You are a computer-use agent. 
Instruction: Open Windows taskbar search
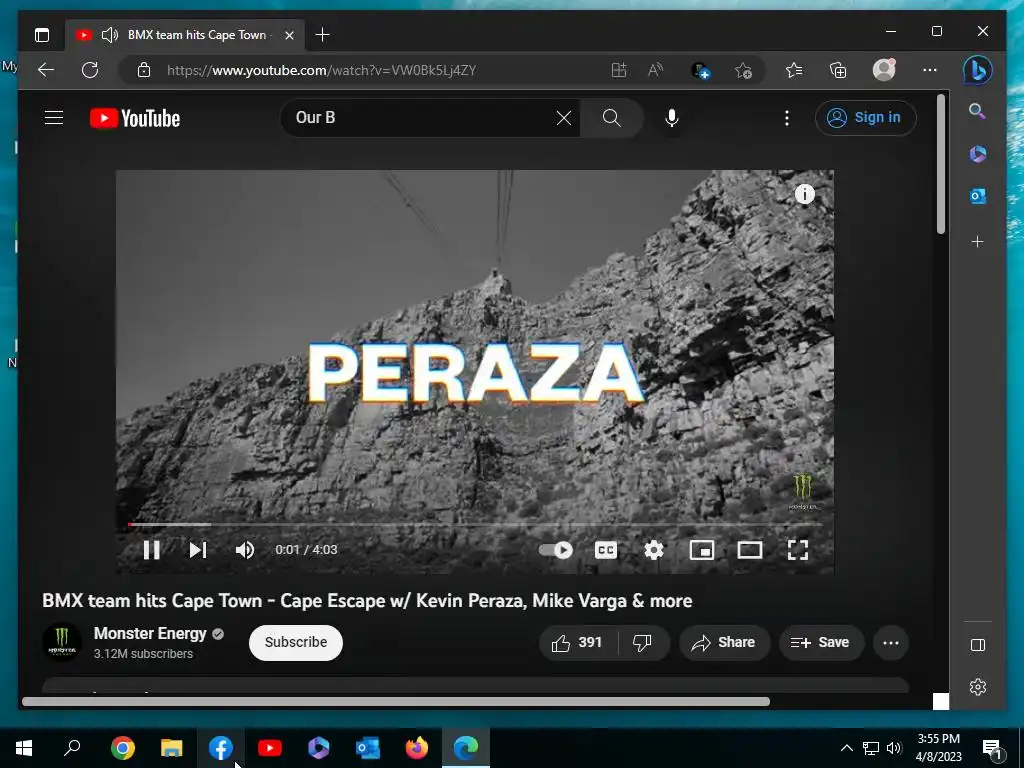pos(72,748)
